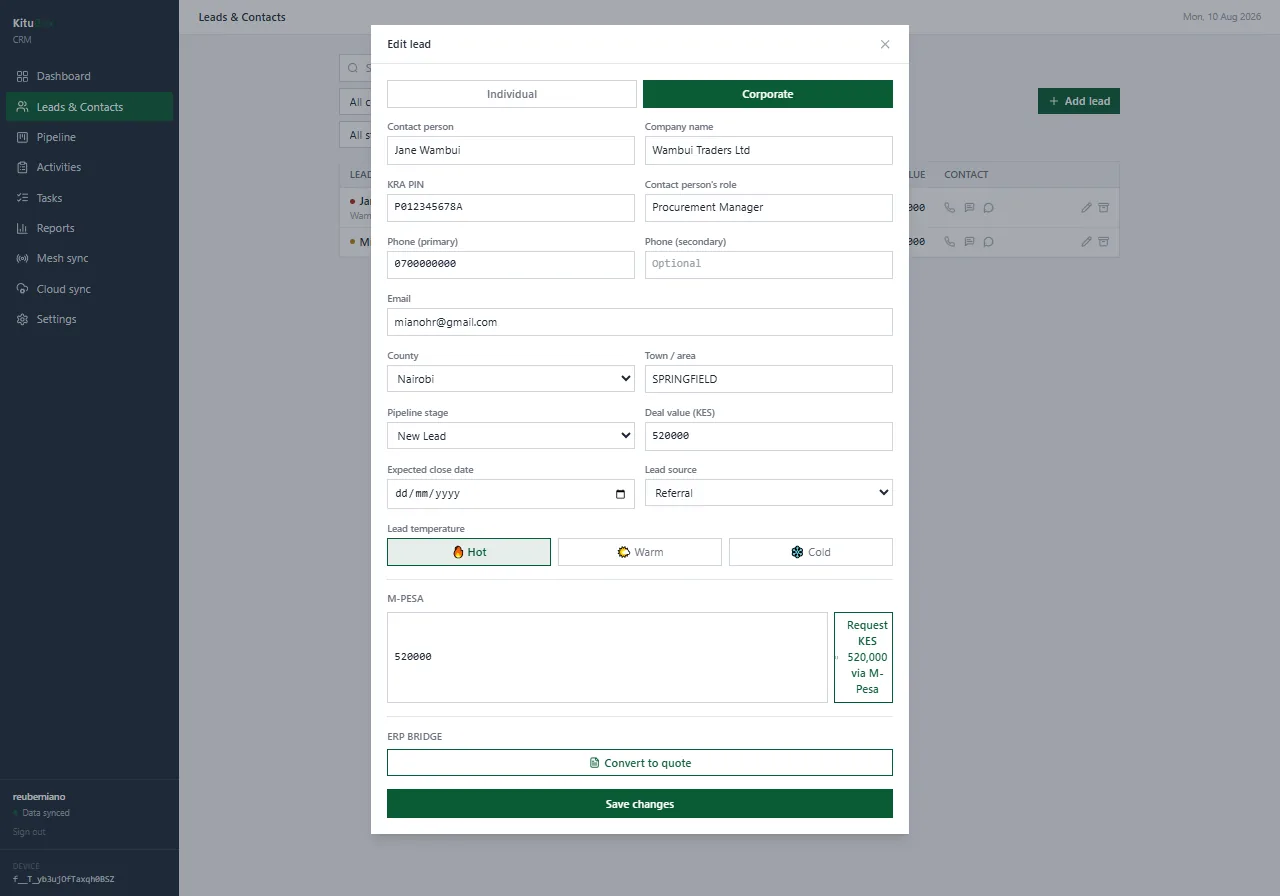Click the phone icon in first lead row

pyautogui.click(x=950, y=208)
